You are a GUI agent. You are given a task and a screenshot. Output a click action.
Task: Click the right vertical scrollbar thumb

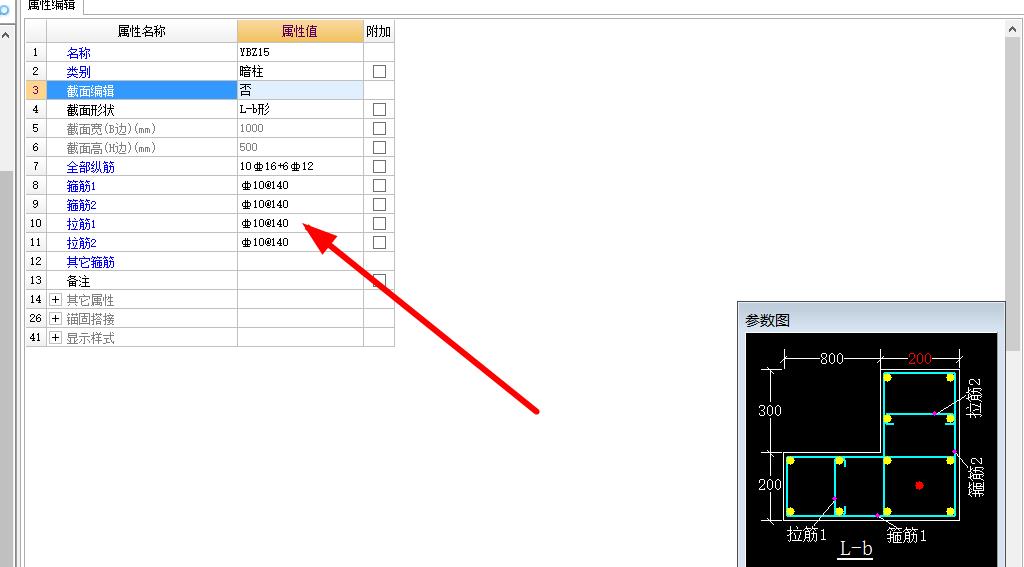pos(1014,193)
